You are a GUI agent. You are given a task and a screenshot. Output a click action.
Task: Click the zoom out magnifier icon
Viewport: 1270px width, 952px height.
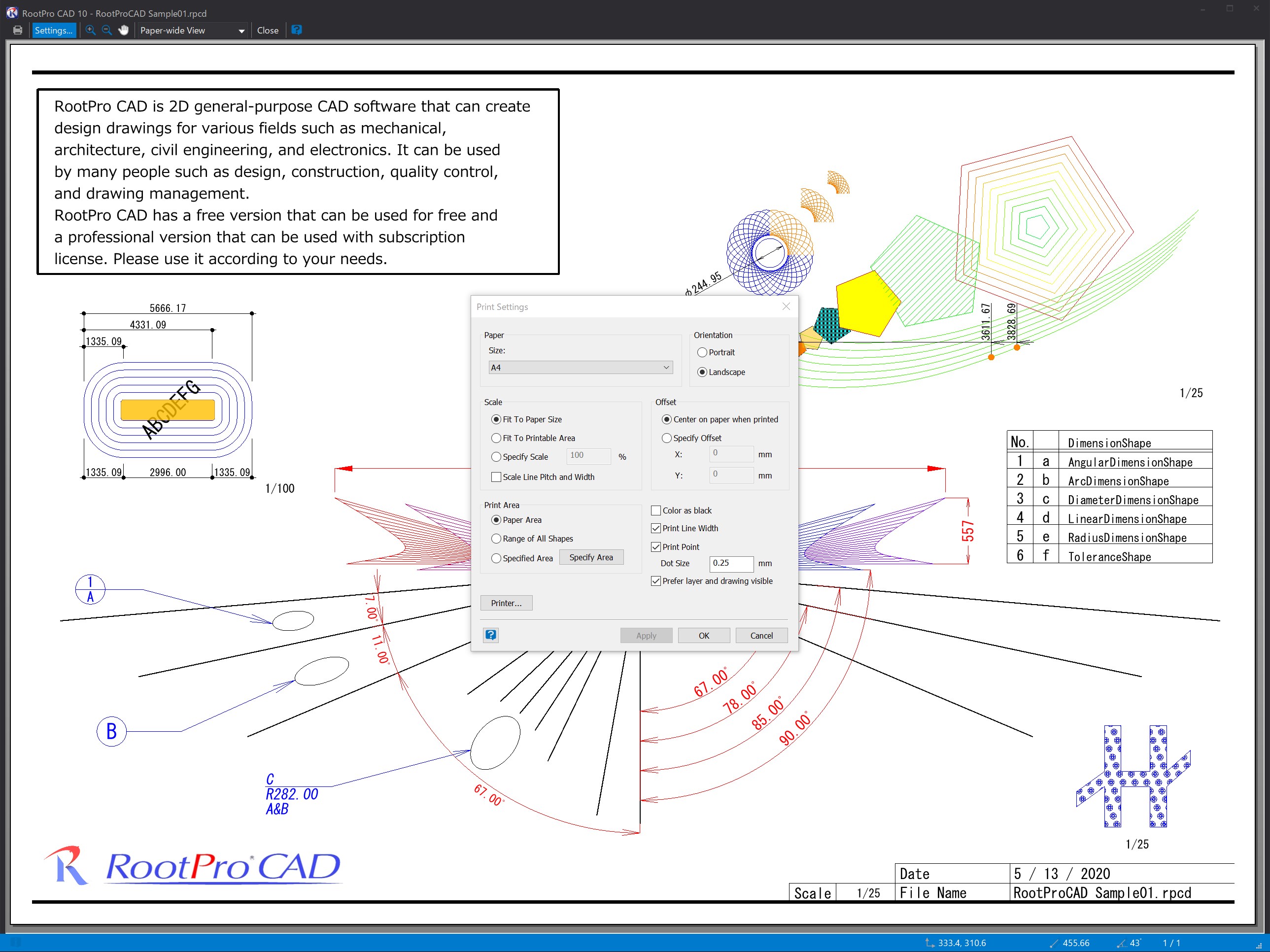click(x=107, y=31)
